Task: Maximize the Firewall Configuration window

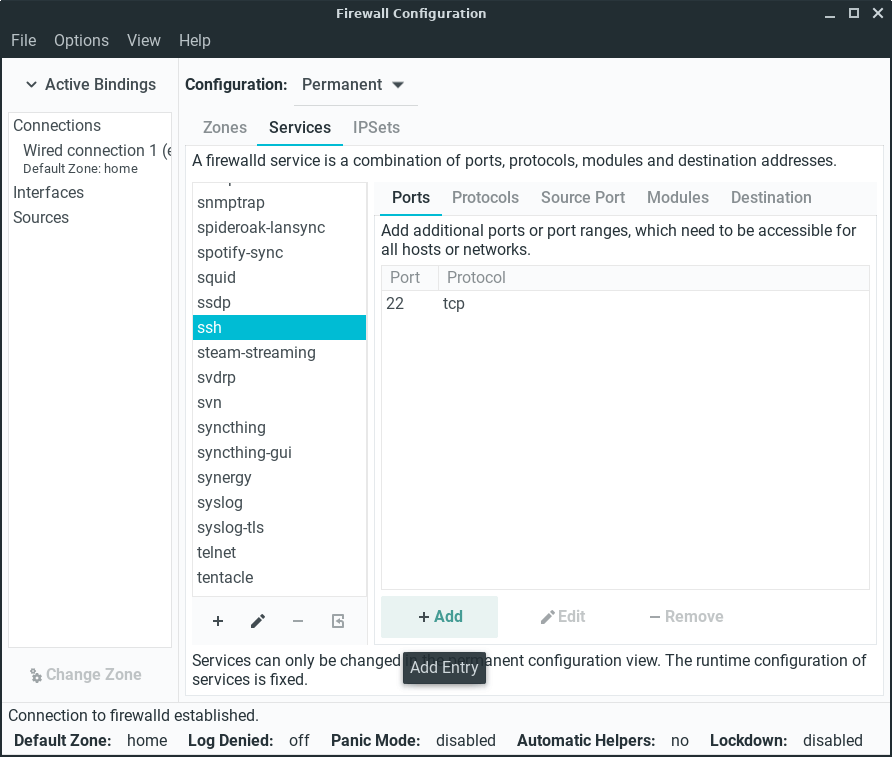Action: click(x=853, y=14)
